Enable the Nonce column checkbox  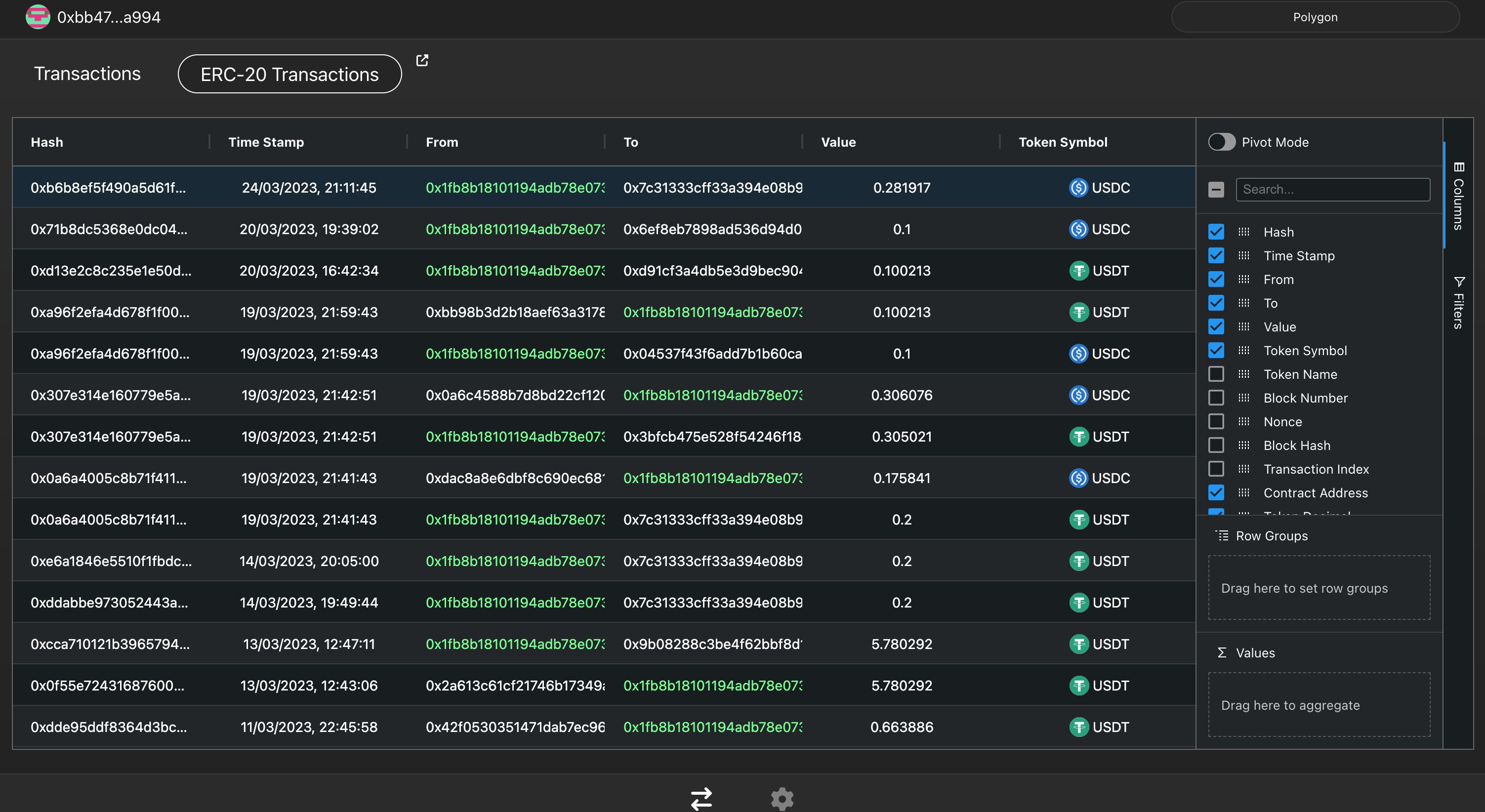tap(1216, 421)
